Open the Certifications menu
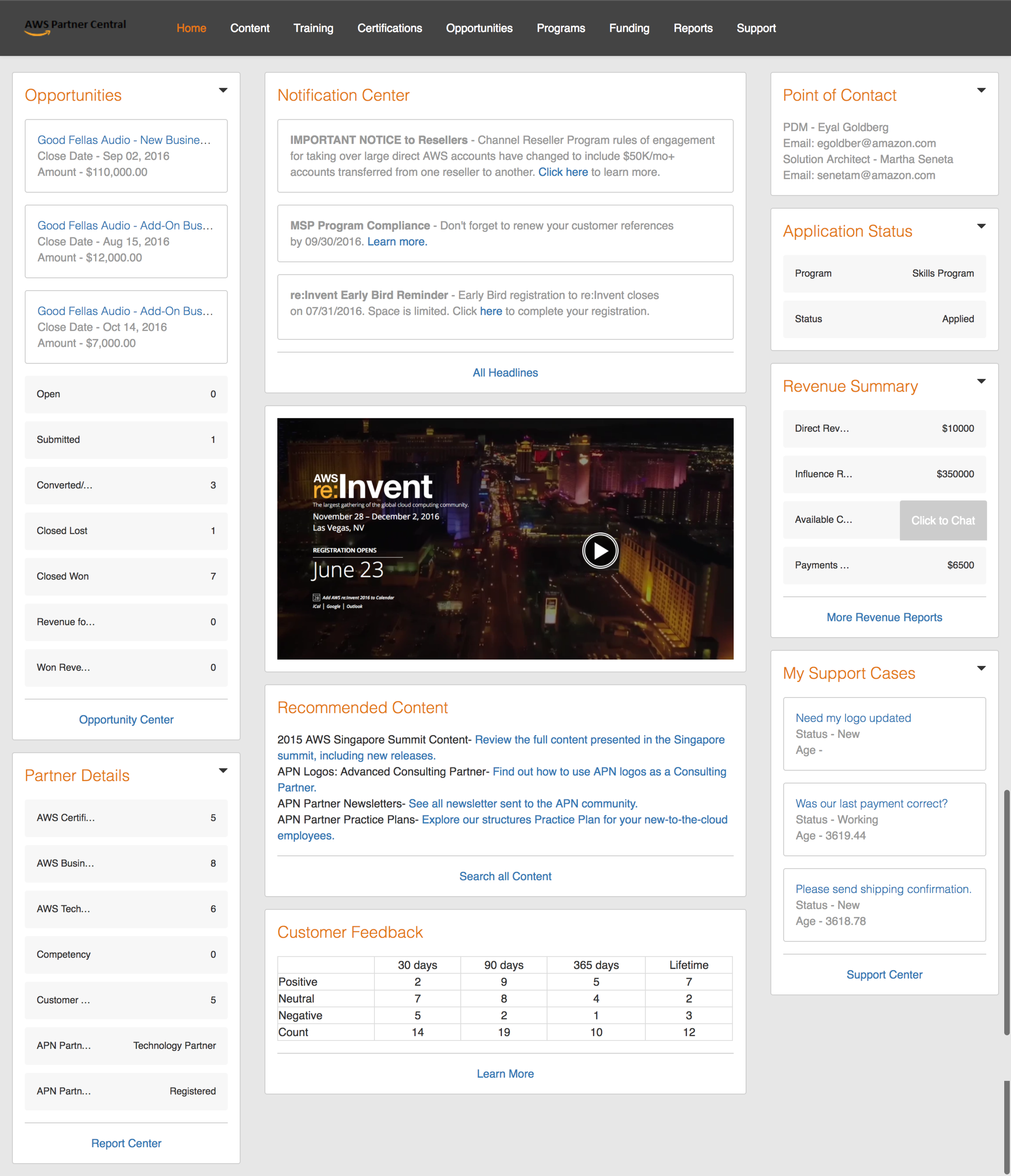 pos(390,28)
